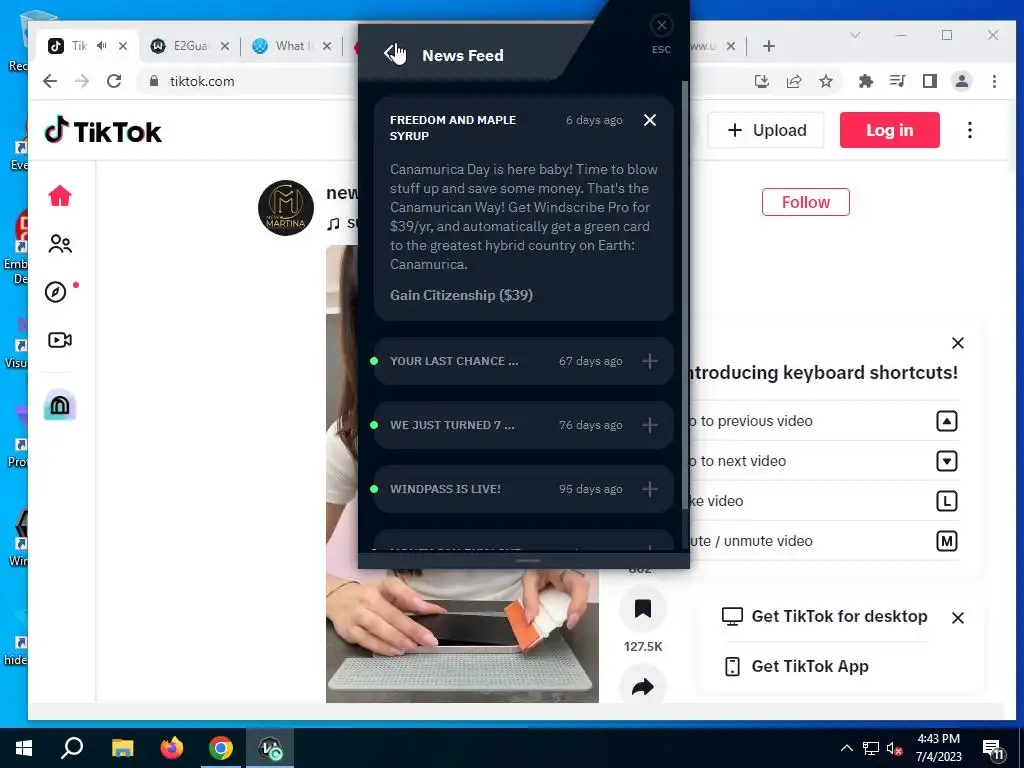
Task: Open the Gain Citizenship ($39) link
Action: [x=461, y=295]
